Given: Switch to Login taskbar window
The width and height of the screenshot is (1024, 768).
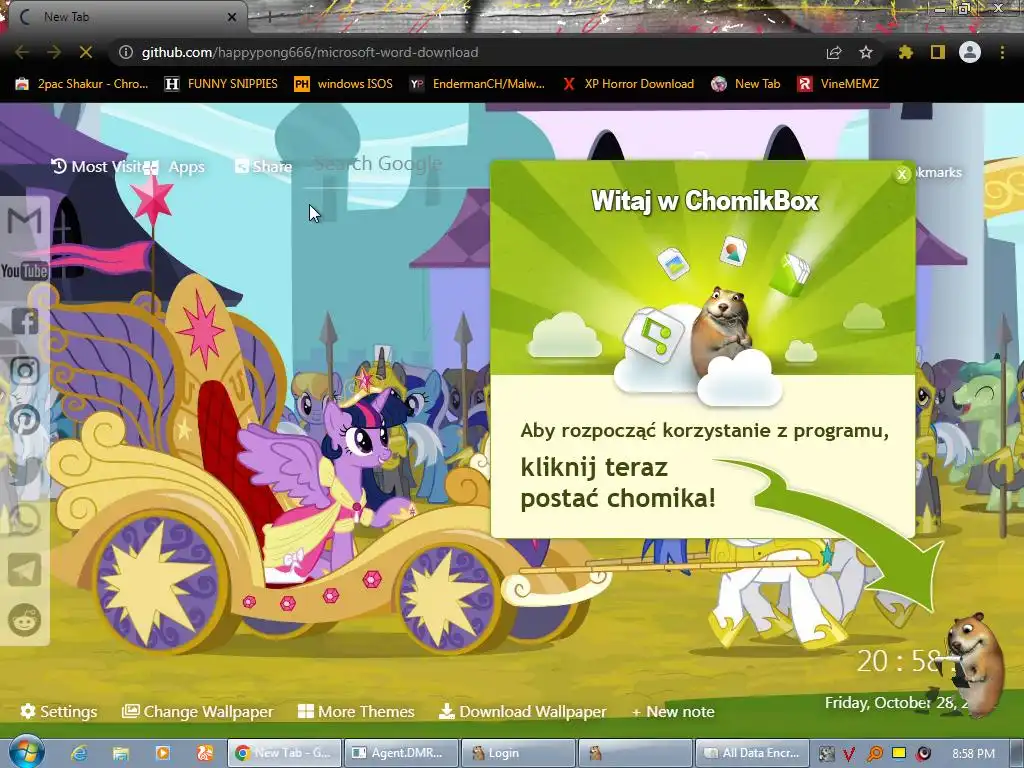Looking at the screenshot, I should click(x=518, y=753).
